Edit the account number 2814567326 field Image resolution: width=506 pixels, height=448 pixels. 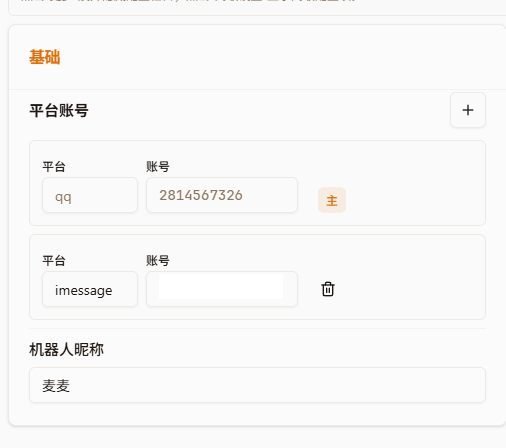(222, 195)
